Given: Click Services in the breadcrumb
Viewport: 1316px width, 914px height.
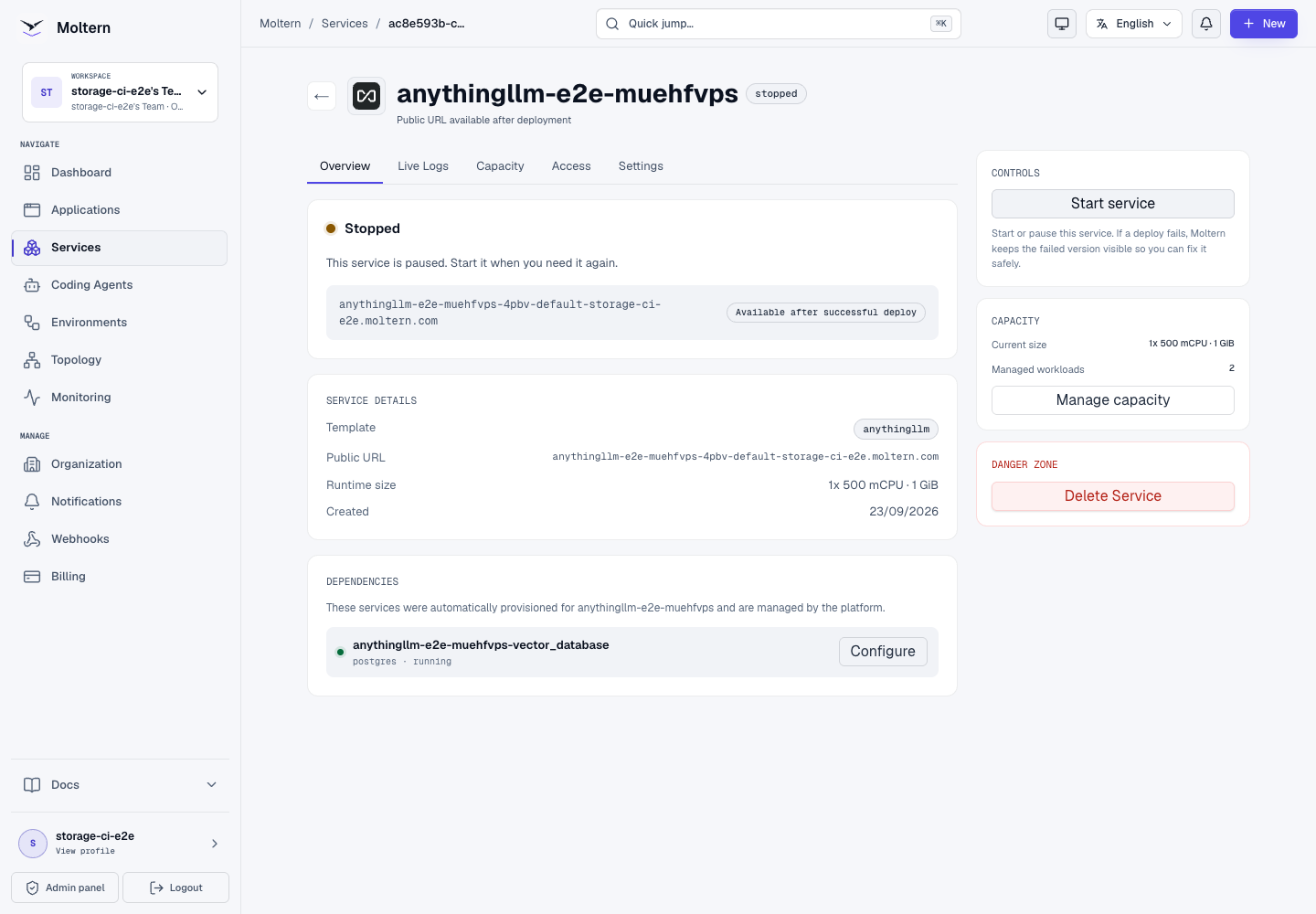Looking at the screenshot, I should (x=345, y=24).
